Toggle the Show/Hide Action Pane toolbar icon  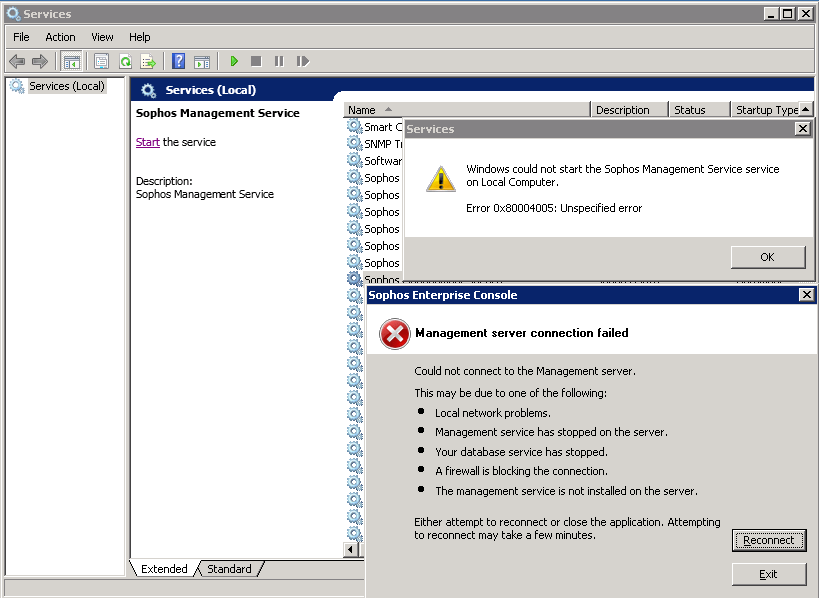click(x=202, y=62)
